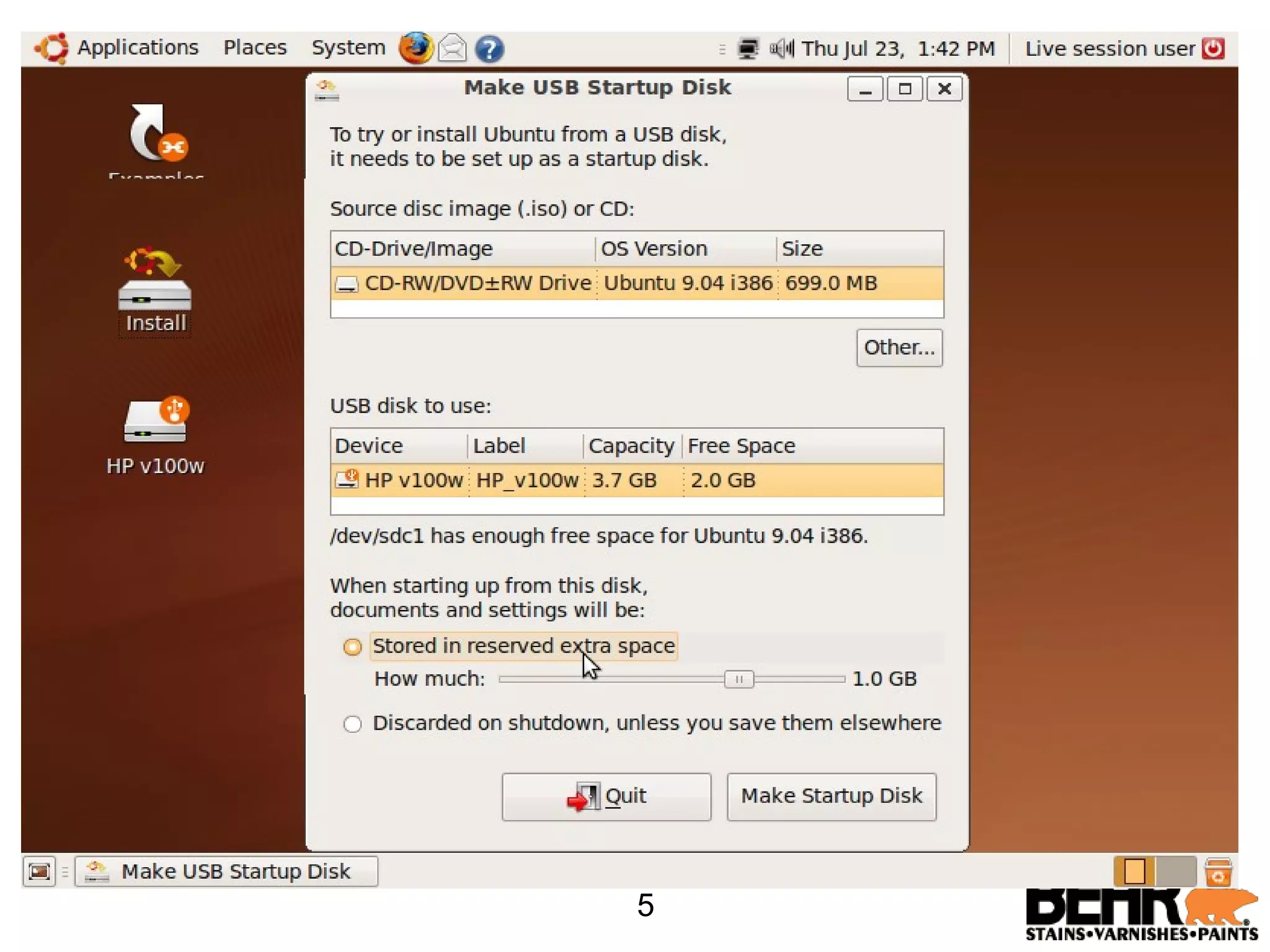The height and width of the screenshot is (952, 1270).
Task: Click the Evolution mail envelope icon
Action: (x=452, y=48)
